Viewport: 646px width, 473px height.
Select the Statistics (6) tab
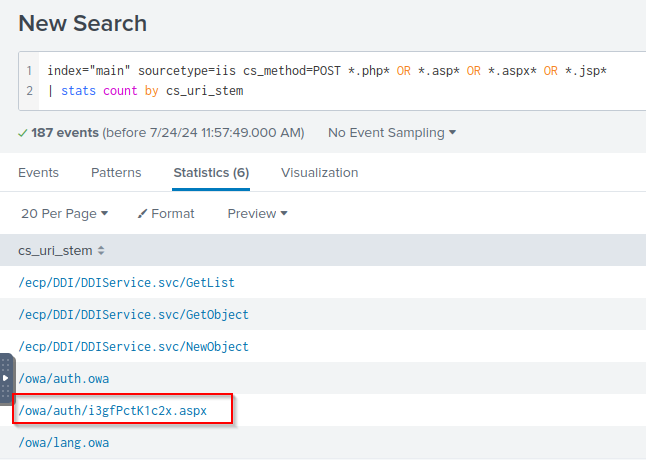click(211, 172)
